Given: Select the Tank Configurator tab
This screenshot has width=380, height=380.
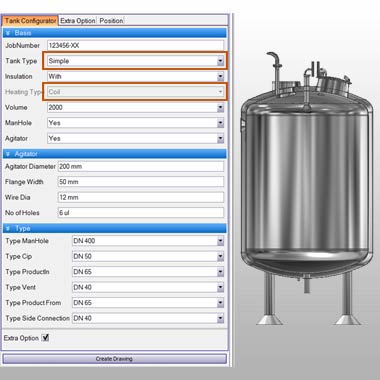Looking at the screenshot, I should pyautogui.click(x=30, y=21).
